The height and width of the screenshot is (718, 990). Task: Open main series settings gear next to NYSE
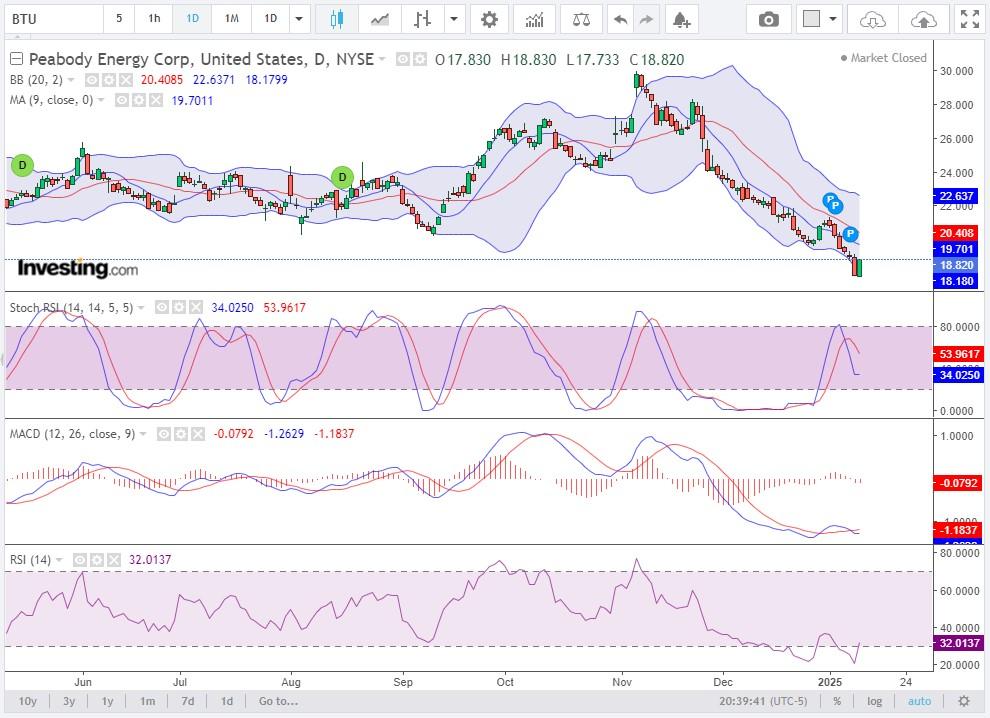pyautogui.click(x=419, y=59)
